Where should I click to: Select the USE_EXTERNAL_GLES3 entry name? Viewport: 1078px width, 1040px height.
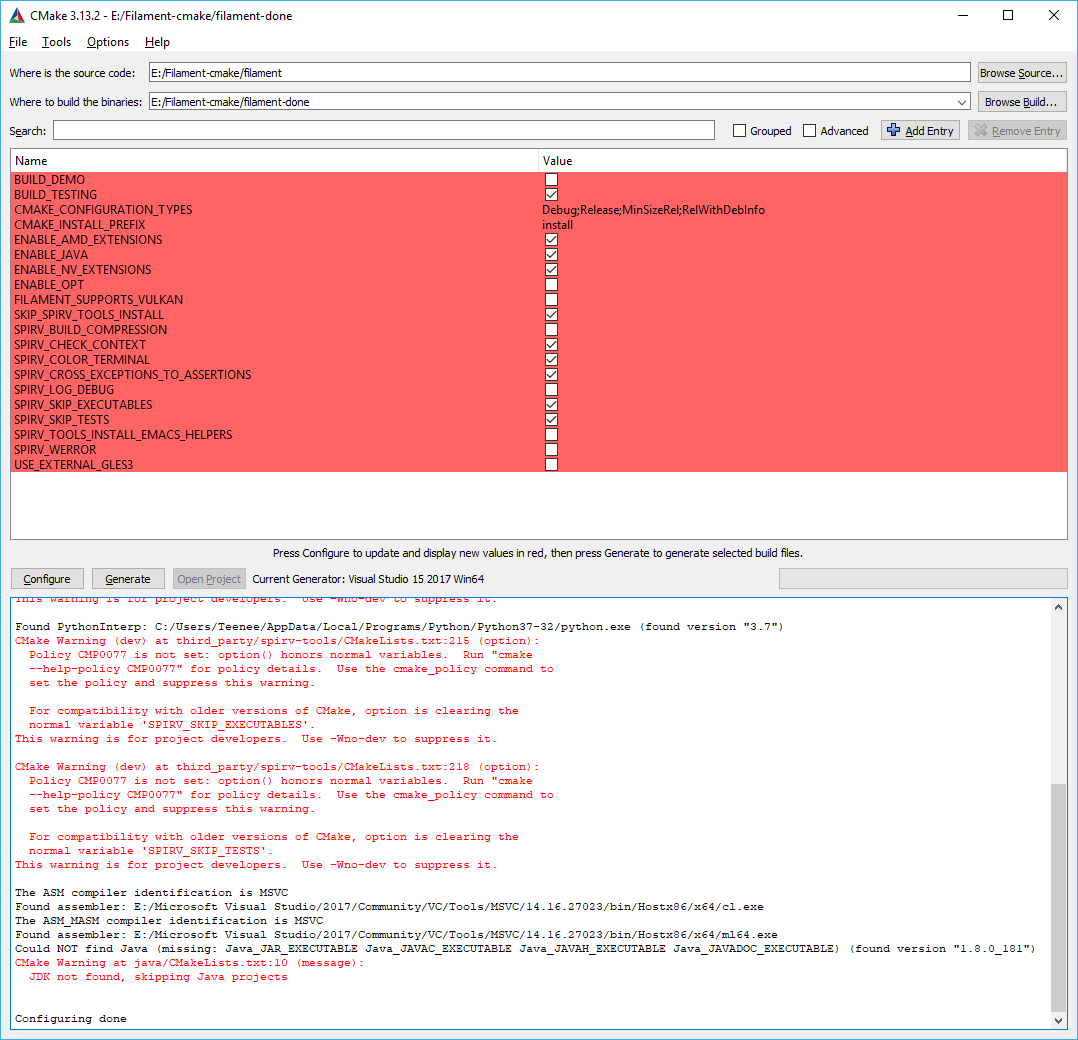[74, 465]
